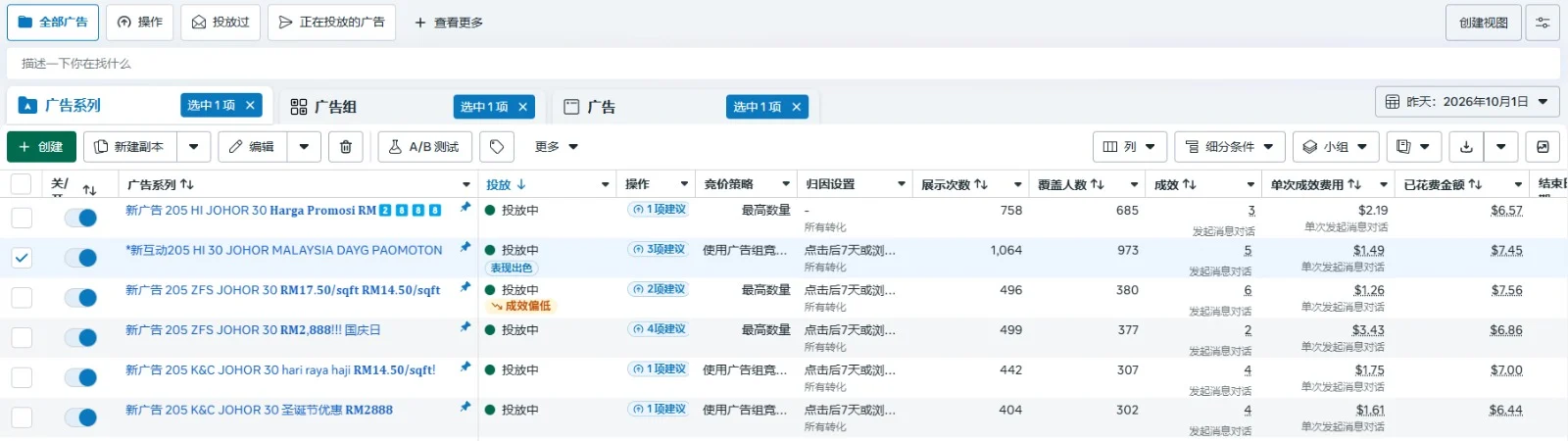Turn off the Harga Promosi RM campaign toggle

pyautogui.click(x=81, y=218)
